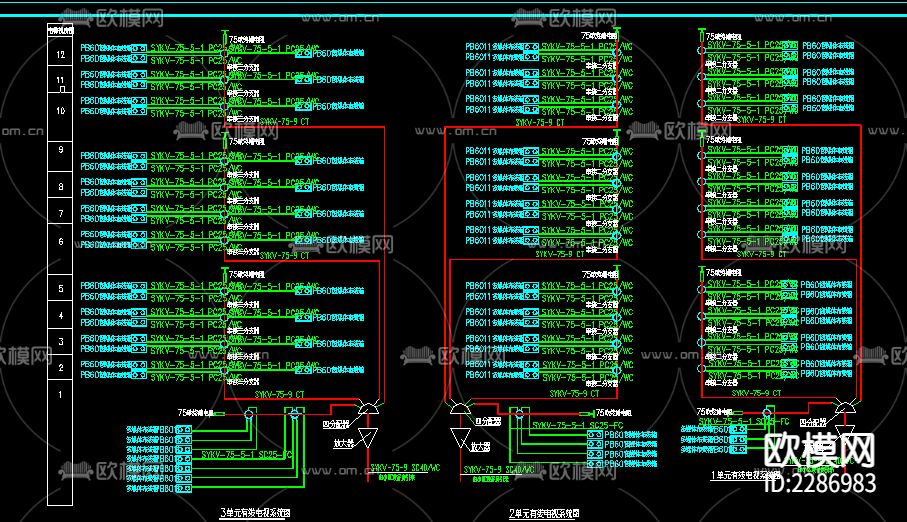Select floor number 5 in the floor column
Screen dimensions: 907x522
pyautogui.click(x=61, y=288)
